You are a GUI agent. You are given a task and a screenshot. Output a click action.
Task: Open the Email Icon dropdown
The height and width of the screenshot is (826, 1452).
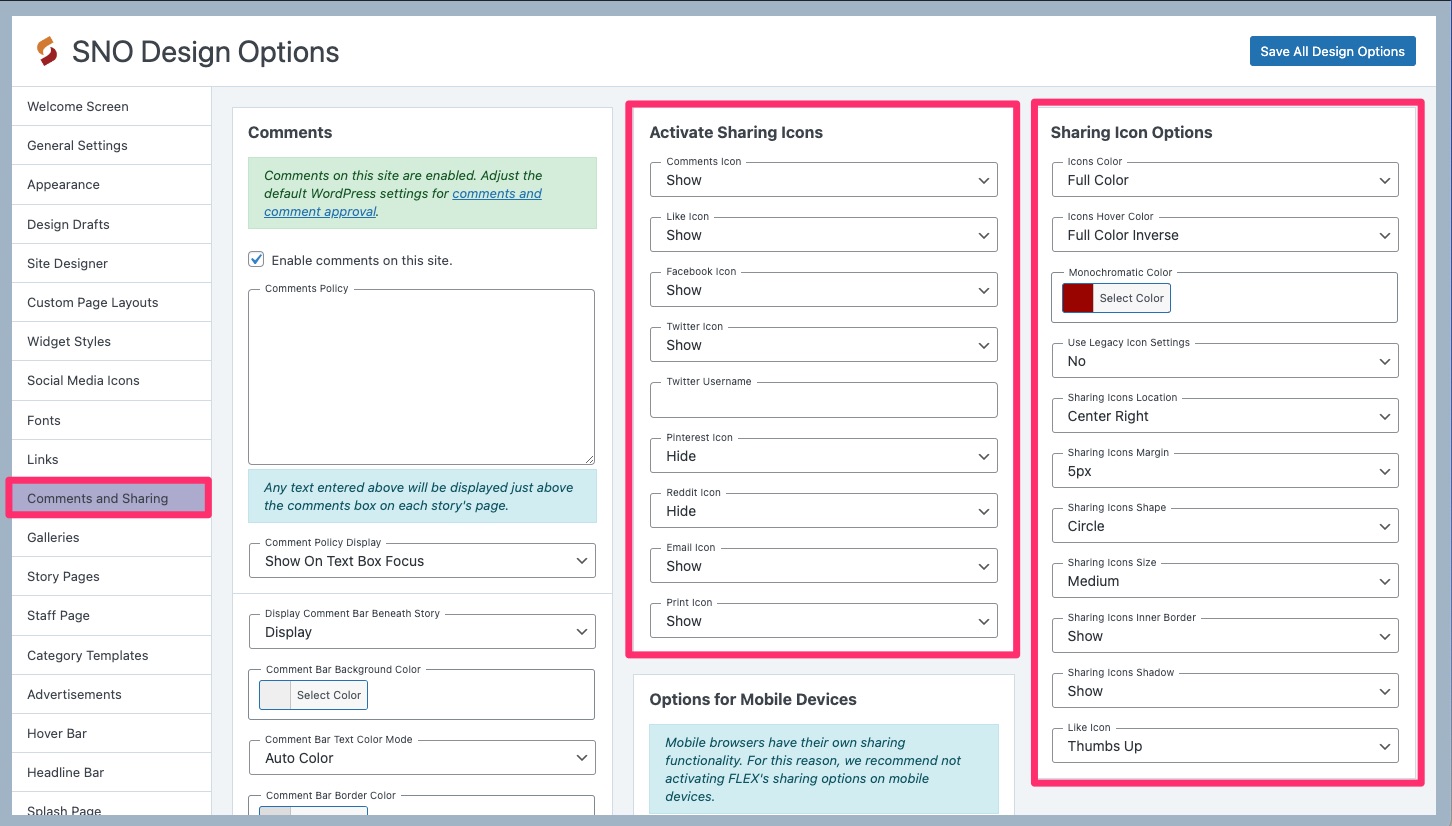824,566
